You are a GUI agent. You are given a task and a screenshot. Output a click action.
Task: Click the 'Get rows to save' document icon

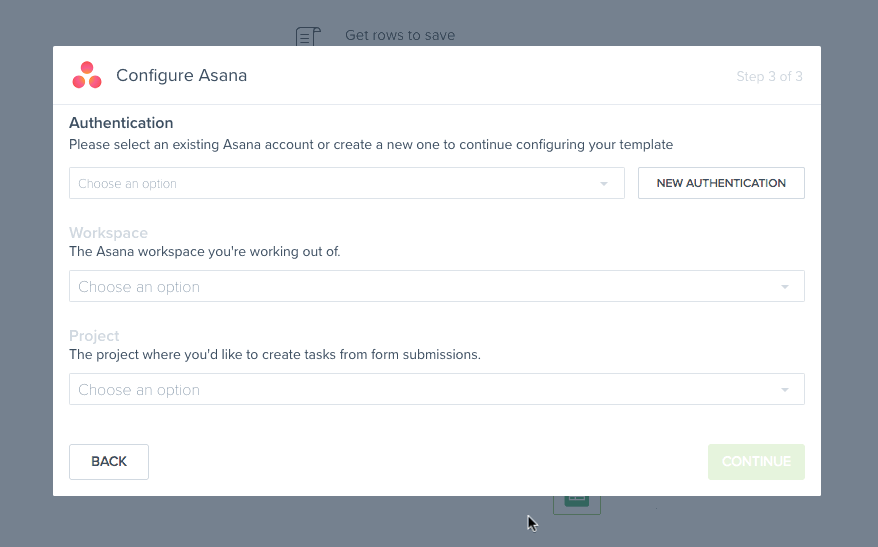[308, 36]
